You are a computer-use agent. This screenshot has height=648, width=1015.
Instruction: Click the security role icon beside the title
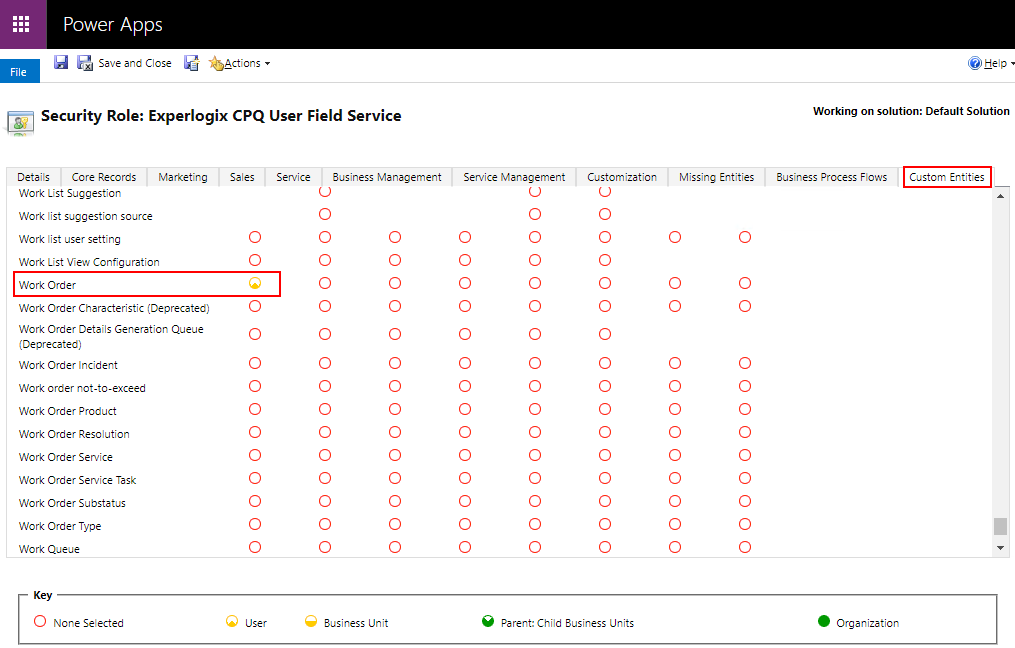tap(20, 122)
